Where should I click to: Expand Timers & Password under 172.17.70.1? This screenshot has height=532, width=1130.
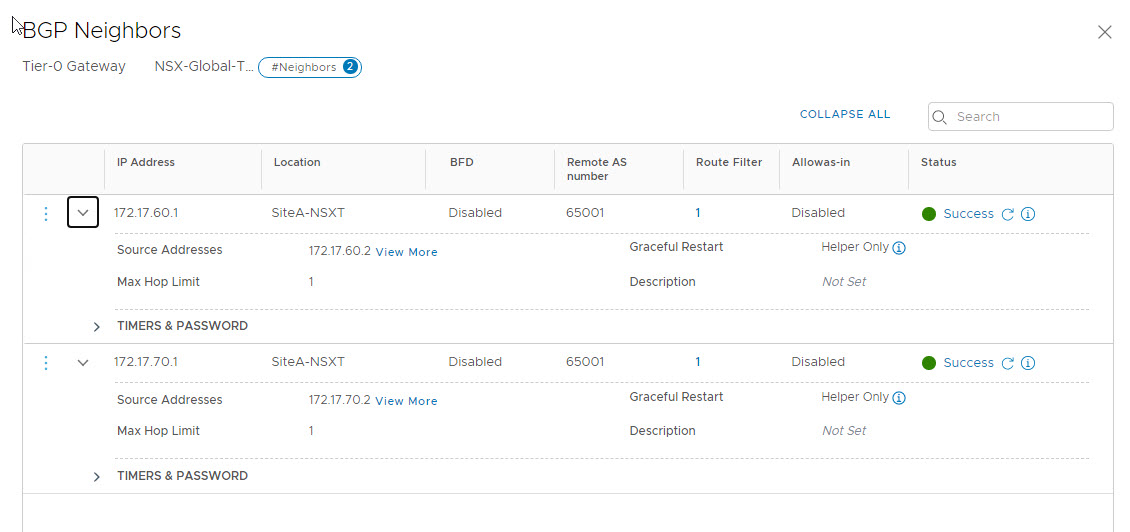point(97,477)
